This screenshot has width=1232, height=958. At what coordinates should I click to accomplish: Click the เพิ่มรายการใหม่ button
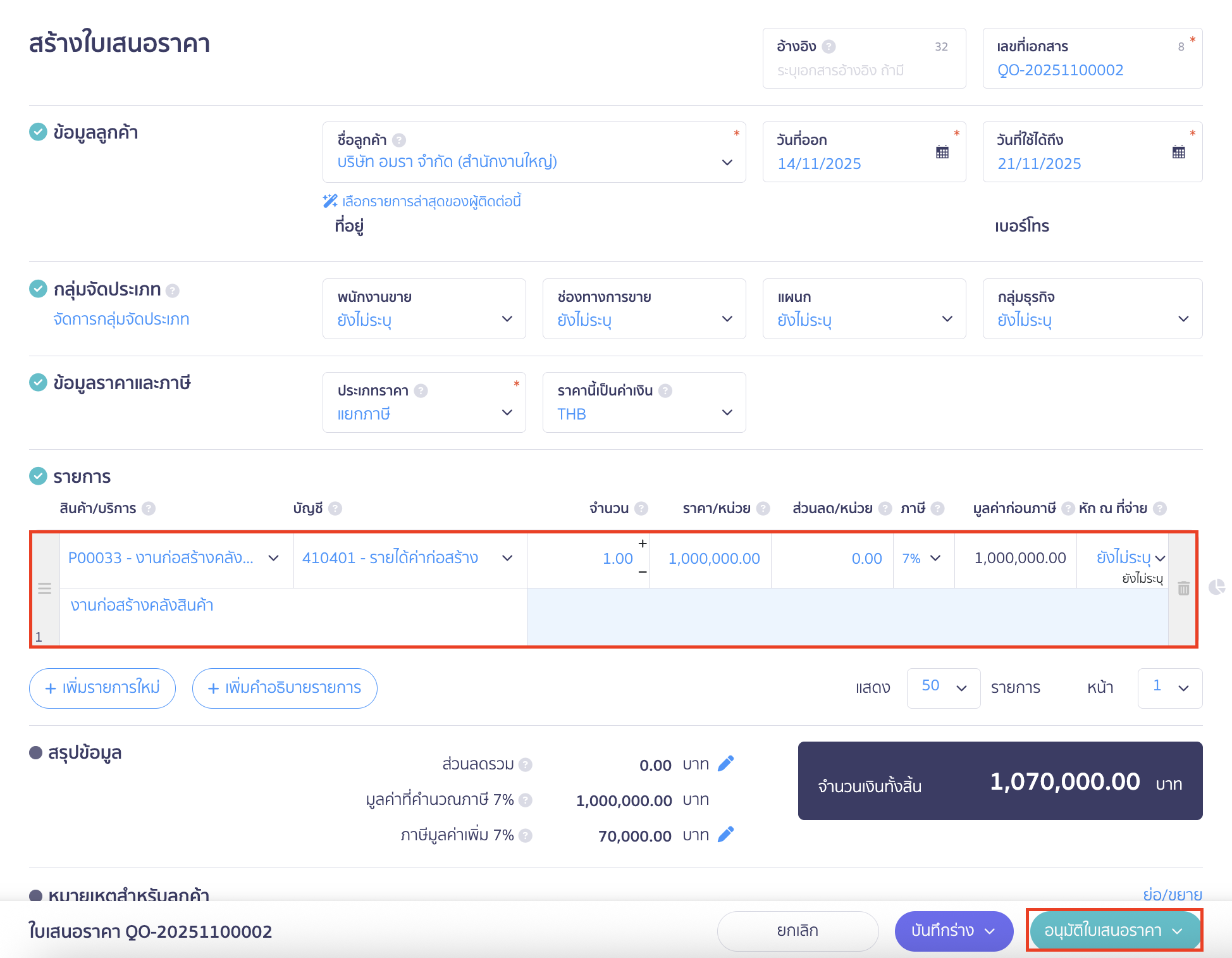click(x=102, y=688)
